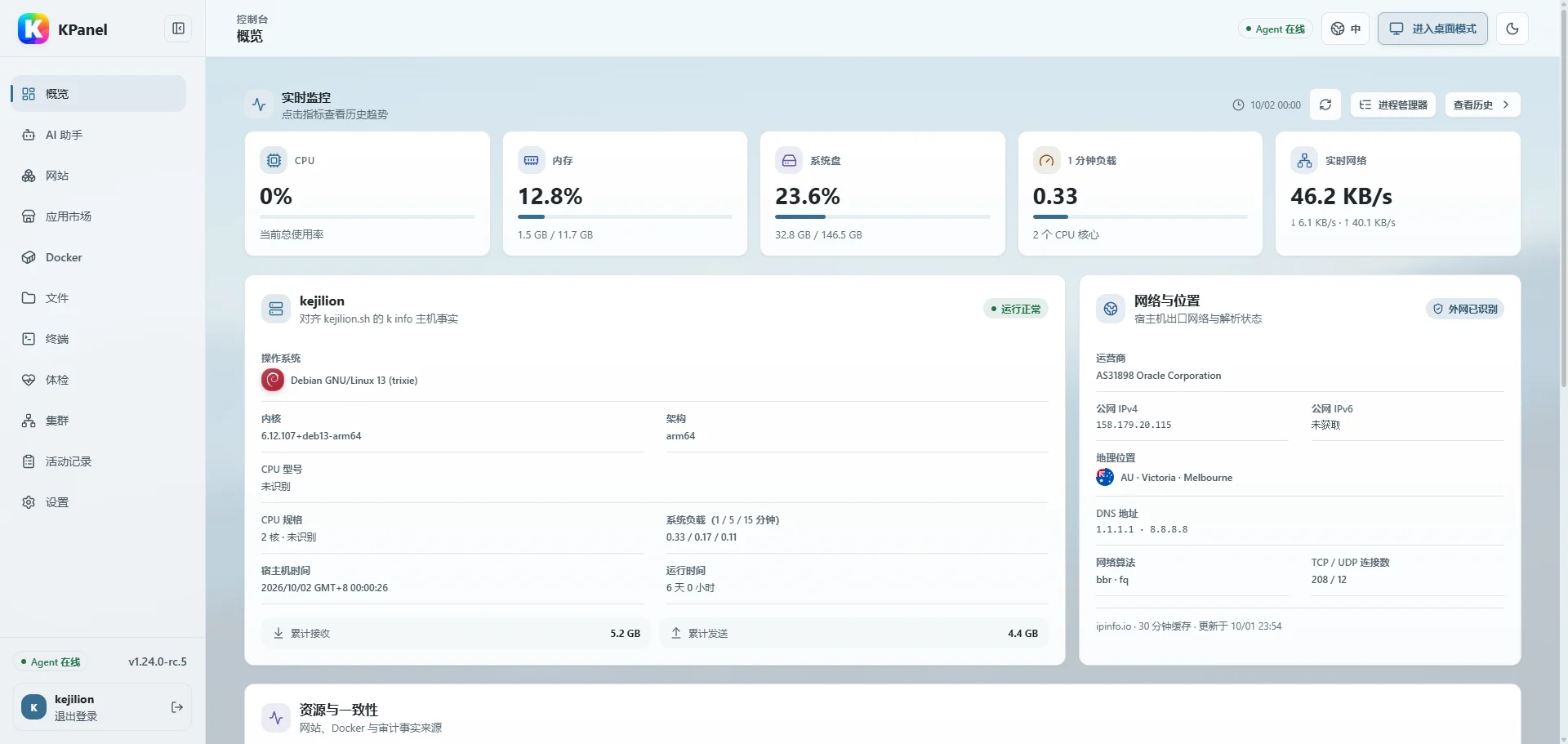Click the 1 分钟负载 gauge icon

(1046, 160)
